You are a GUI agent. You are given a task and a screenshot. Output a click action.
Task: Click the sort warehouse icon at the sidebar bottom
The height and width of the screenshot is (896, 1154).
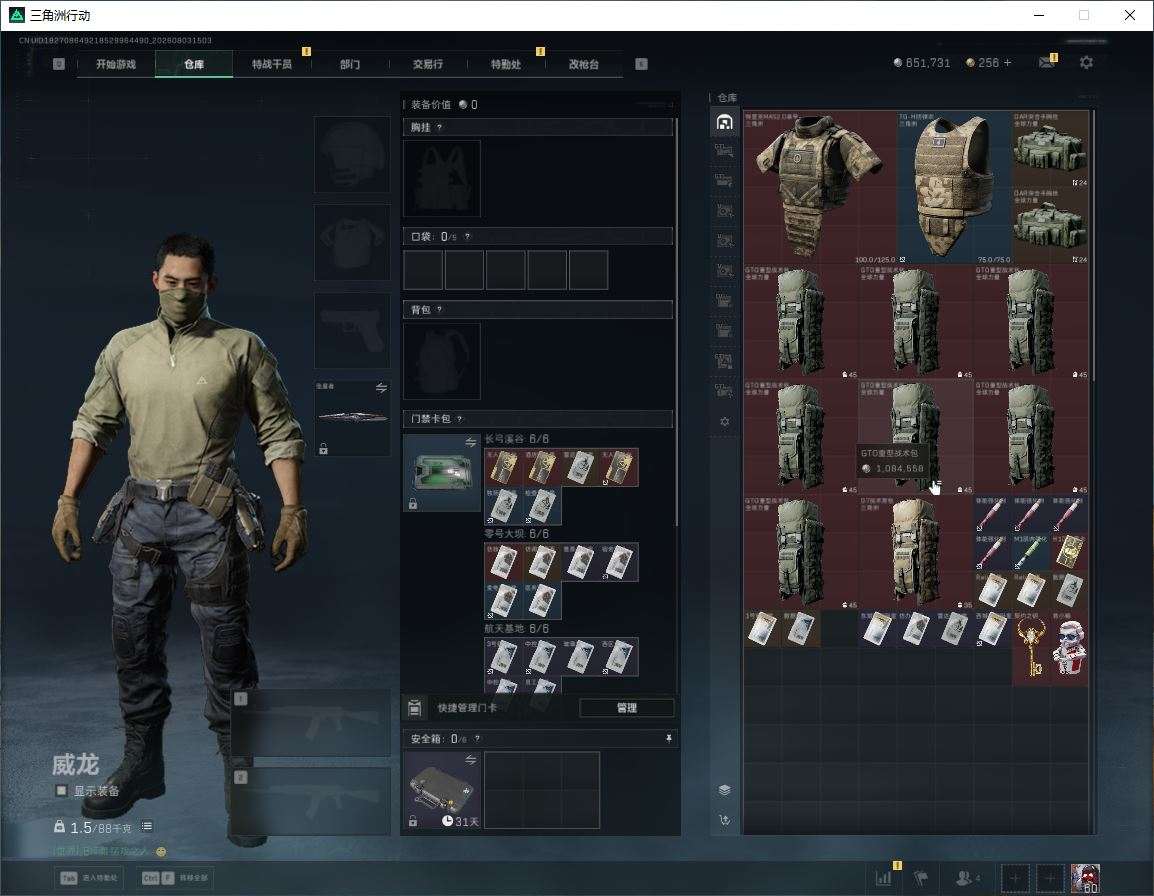[724, 819]
